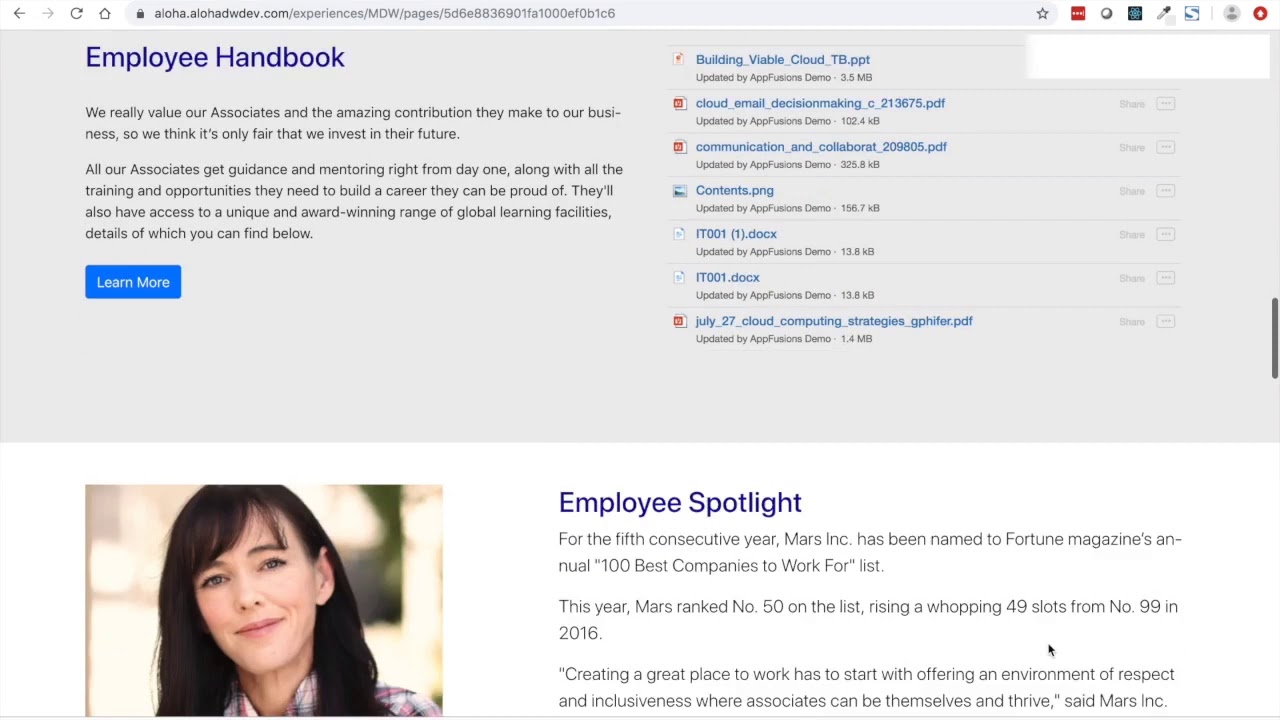Share the IT001 (1).docx file

click(1132, 235)
